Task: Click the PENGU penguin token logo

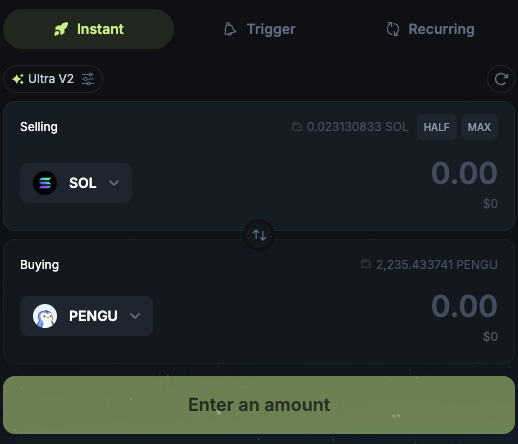Action: (x=45, y=316)
